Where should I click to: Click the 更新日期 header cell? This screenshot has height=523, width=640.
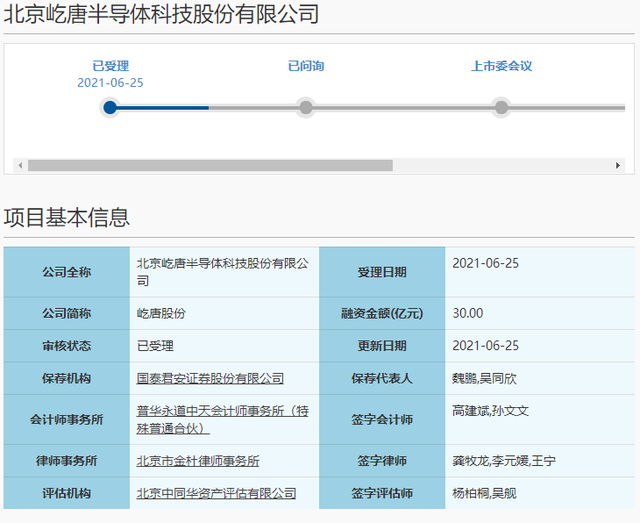(x=382, y=346)
